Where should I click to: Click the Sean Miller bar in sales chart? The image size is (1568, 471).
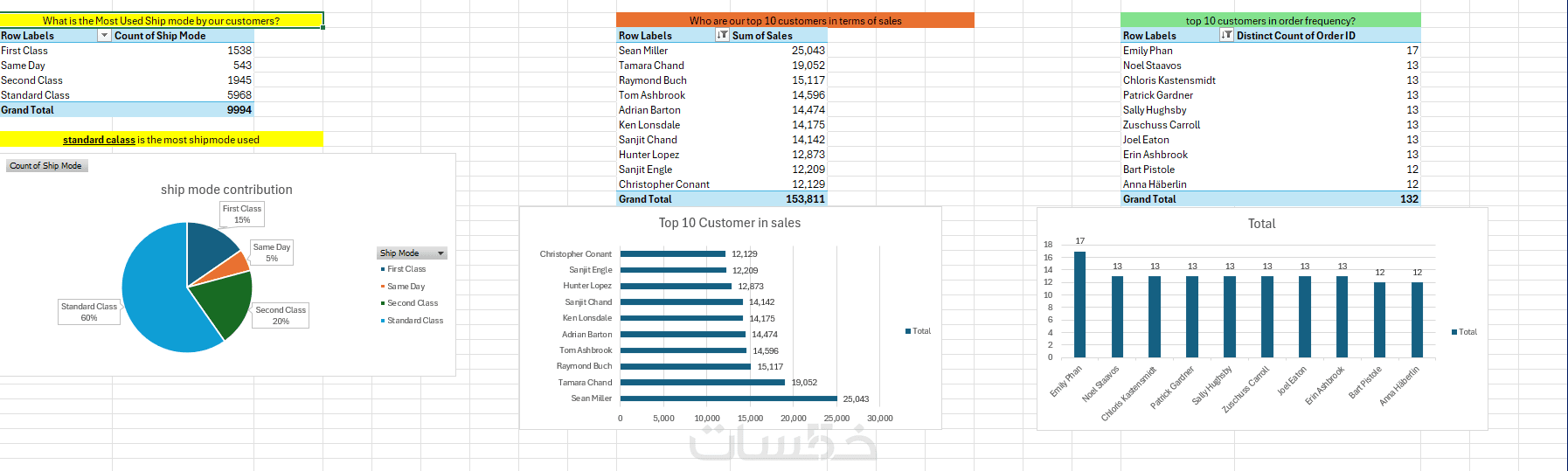(x=728, y=398)
